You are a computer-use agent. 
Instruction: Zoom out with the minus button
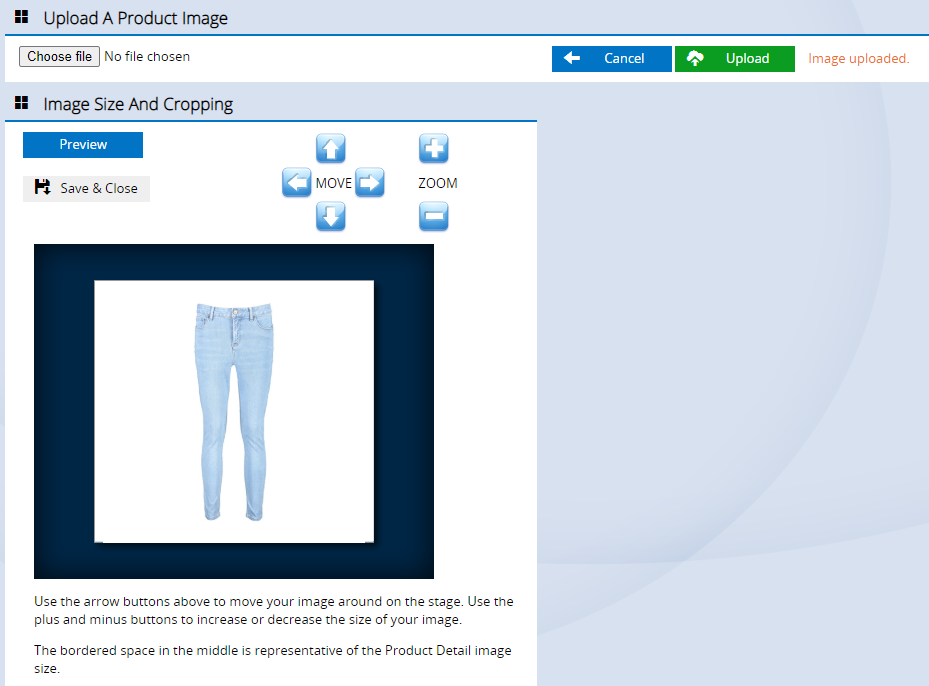434,216
